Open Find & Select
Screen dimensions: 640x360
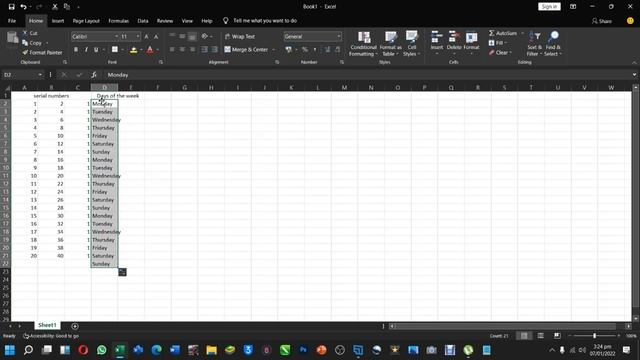(553, 44)
